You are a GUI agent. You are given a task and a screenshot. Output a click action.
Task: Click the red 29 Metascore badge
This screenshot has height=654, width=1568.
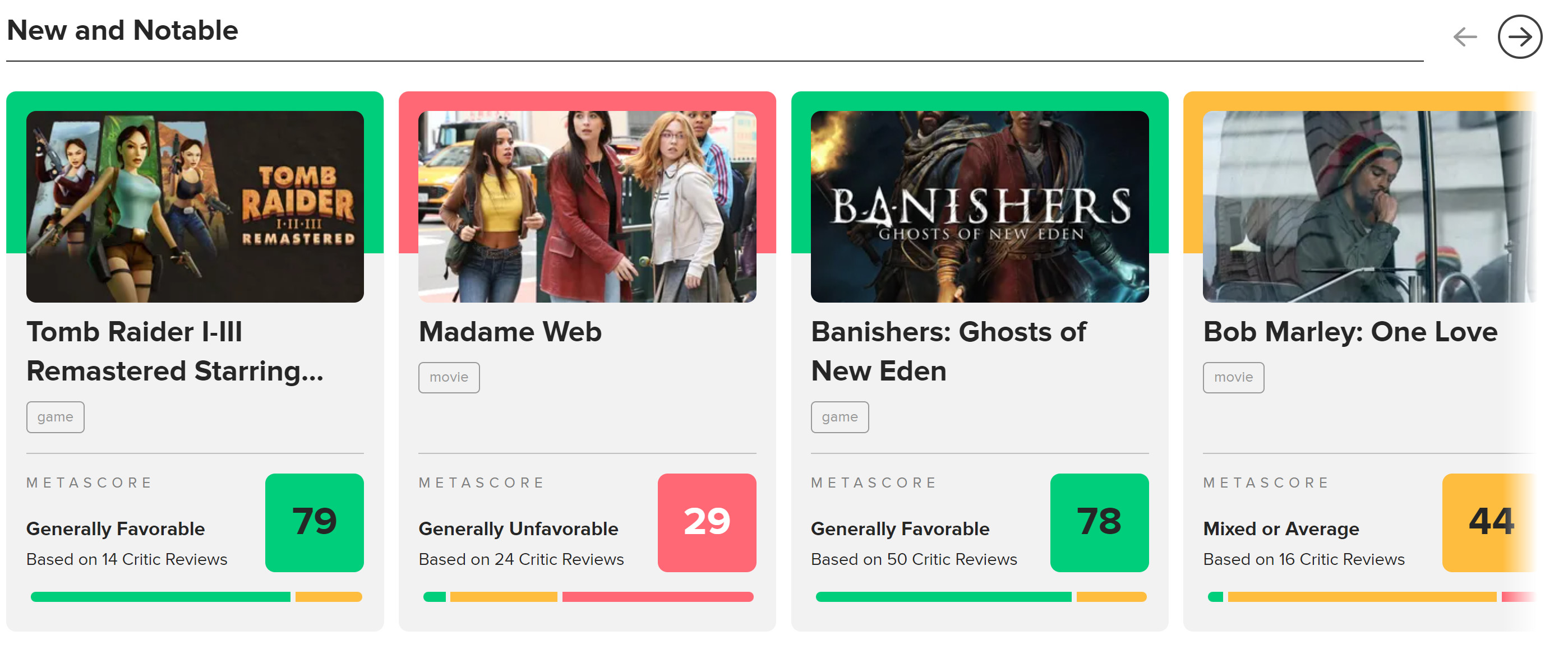(707, 522)
